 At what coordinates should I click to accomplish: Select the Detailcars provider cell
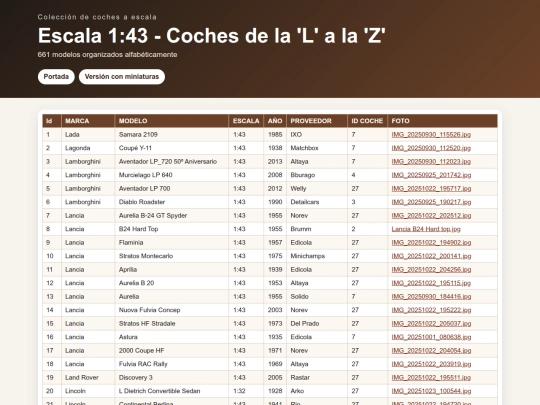(317, 202)
